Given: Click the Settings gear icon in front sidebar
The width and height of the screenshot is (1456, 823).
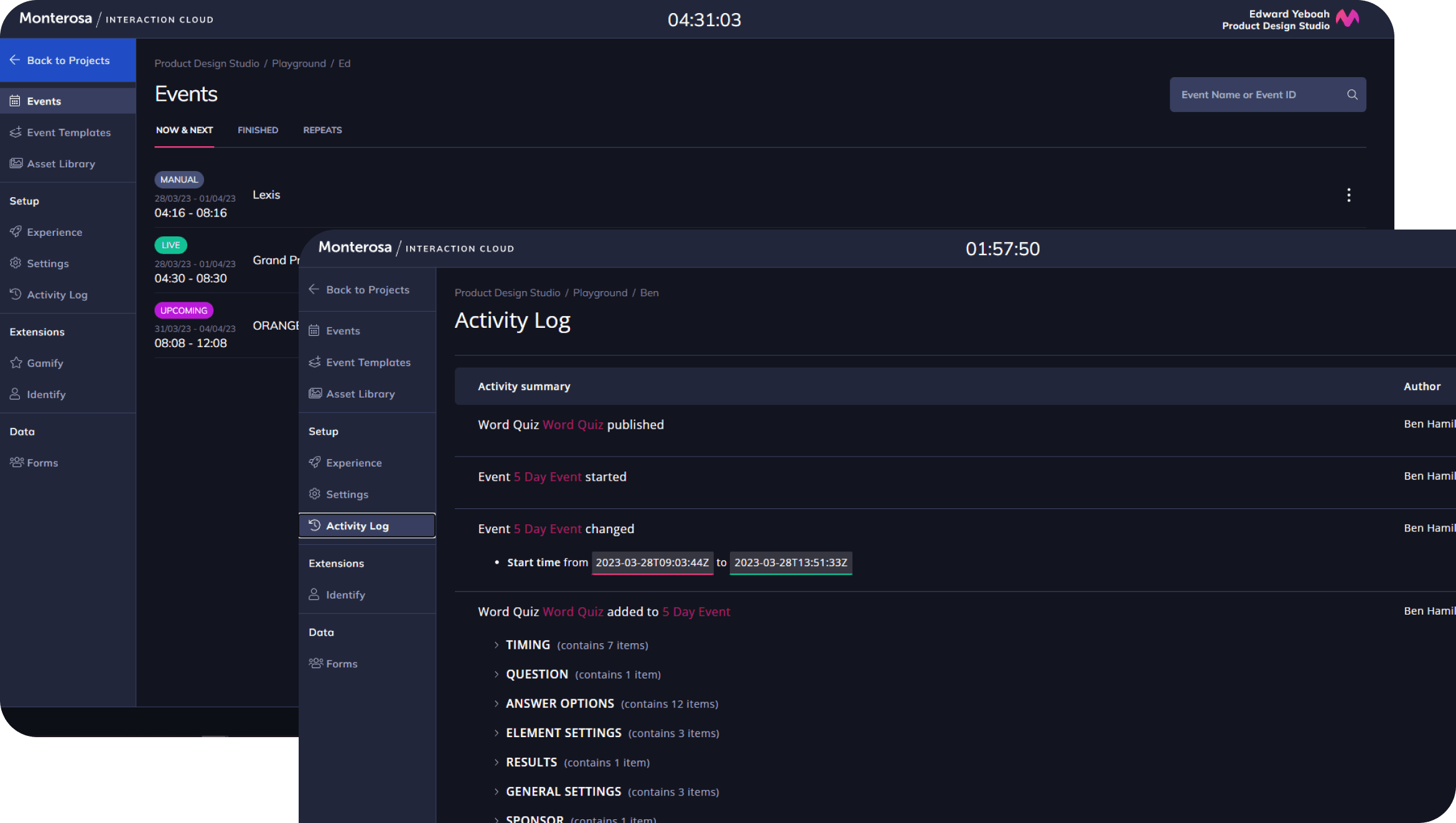Looking at the screenshot, I should point(315,494).
